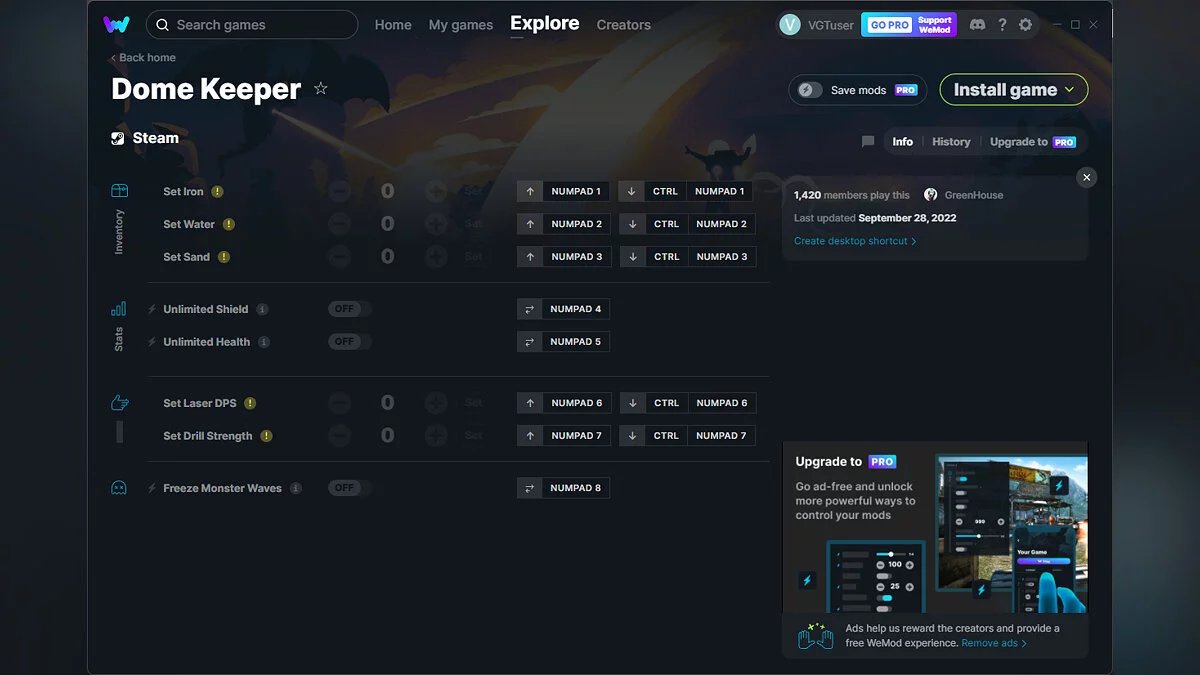This screenshot has height=675, width=1200.
Task: Open settings gear icon
Action: 1025,24
